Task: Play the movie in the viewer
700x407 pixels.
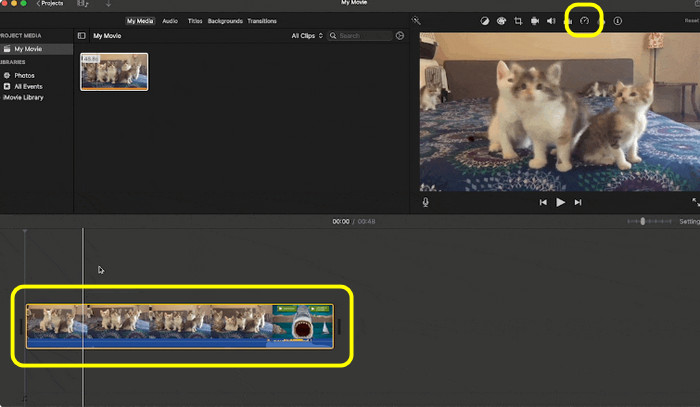Action: pos(560,202)
